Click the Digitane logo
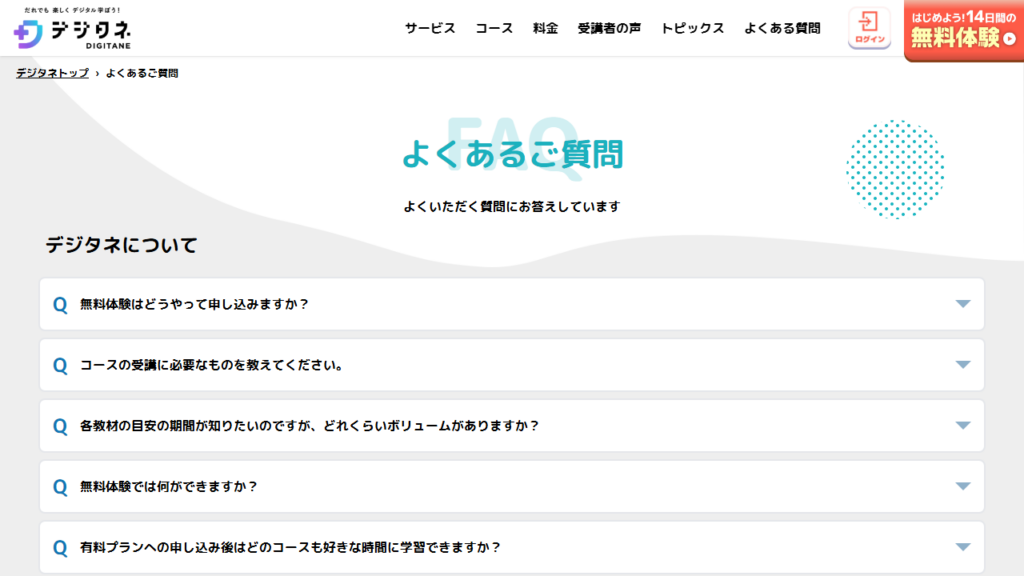This screenshot has width=1024, height=576. (72, 29)
